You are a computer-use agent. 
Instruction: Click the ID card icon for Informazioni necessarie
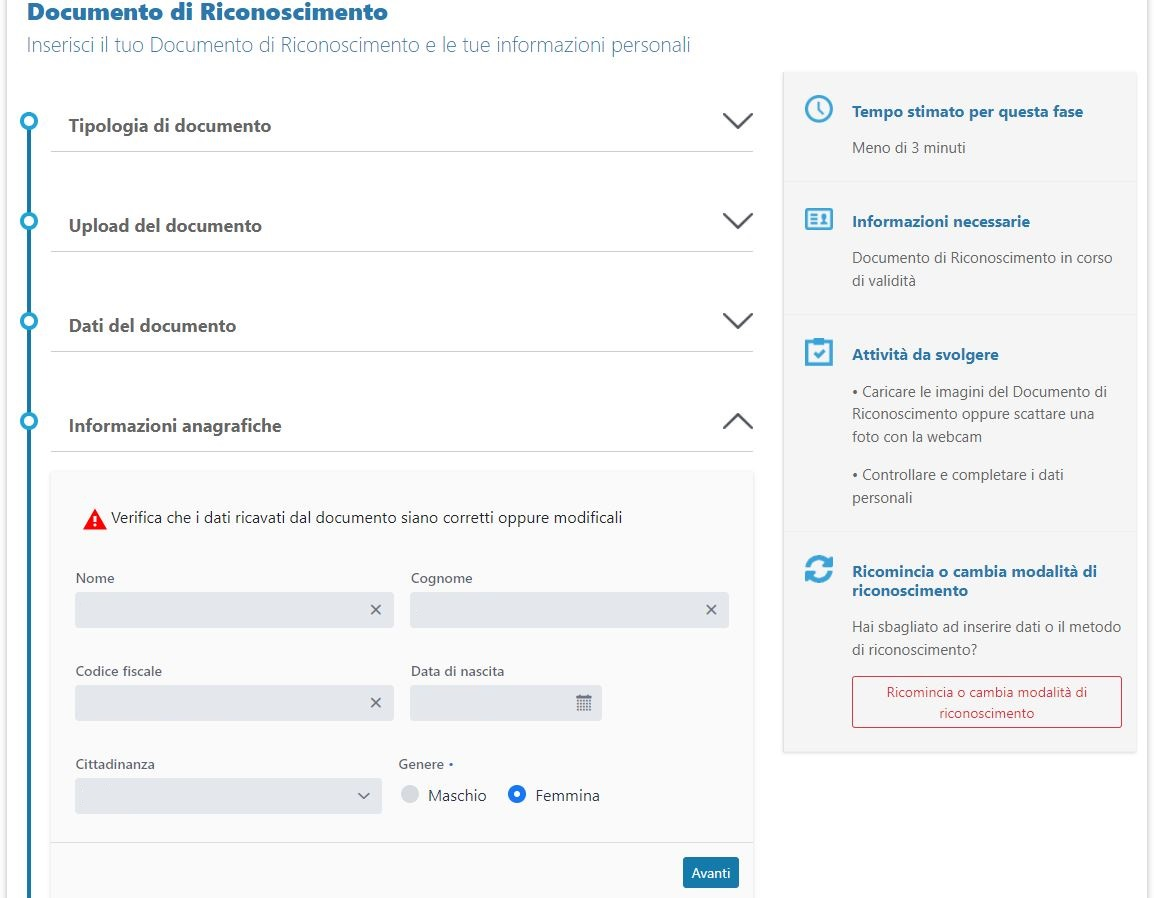click(819, 219)
